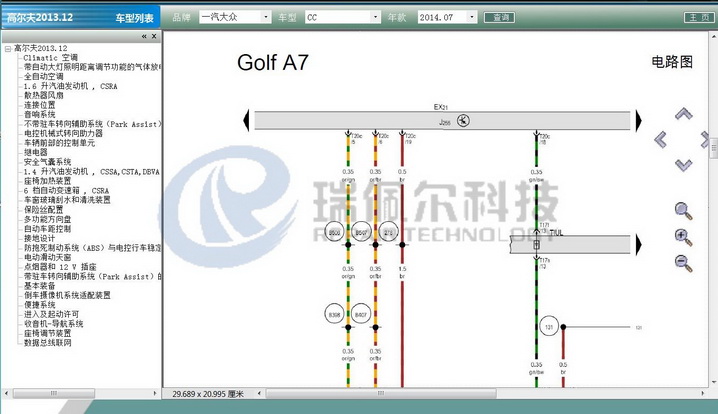Zoom in with the plus magnifier
The height and width of the screenshot is (414, 718).
(x=683, y=237)
